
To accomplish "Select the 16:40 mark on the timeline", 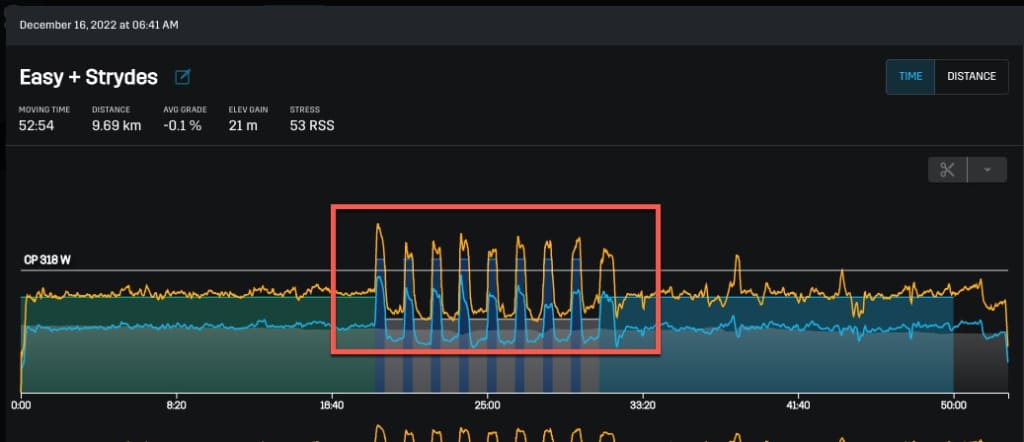I will click(x=332, y=406).
